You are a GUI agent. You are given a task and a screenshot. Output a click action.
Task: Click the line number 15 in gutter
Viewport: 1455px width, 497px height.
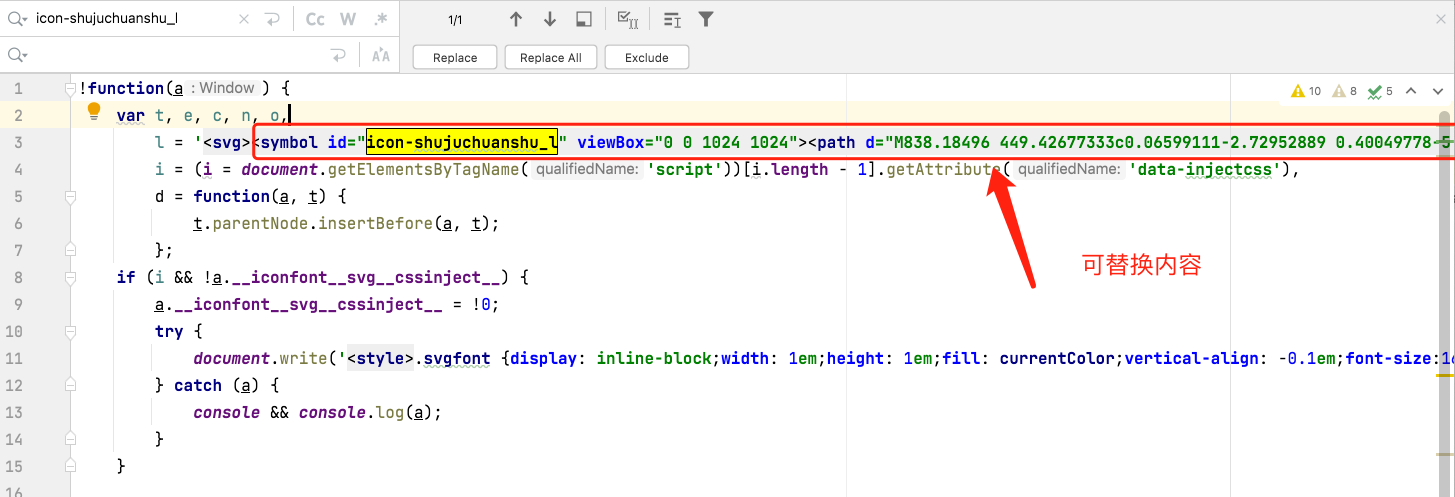14,466
